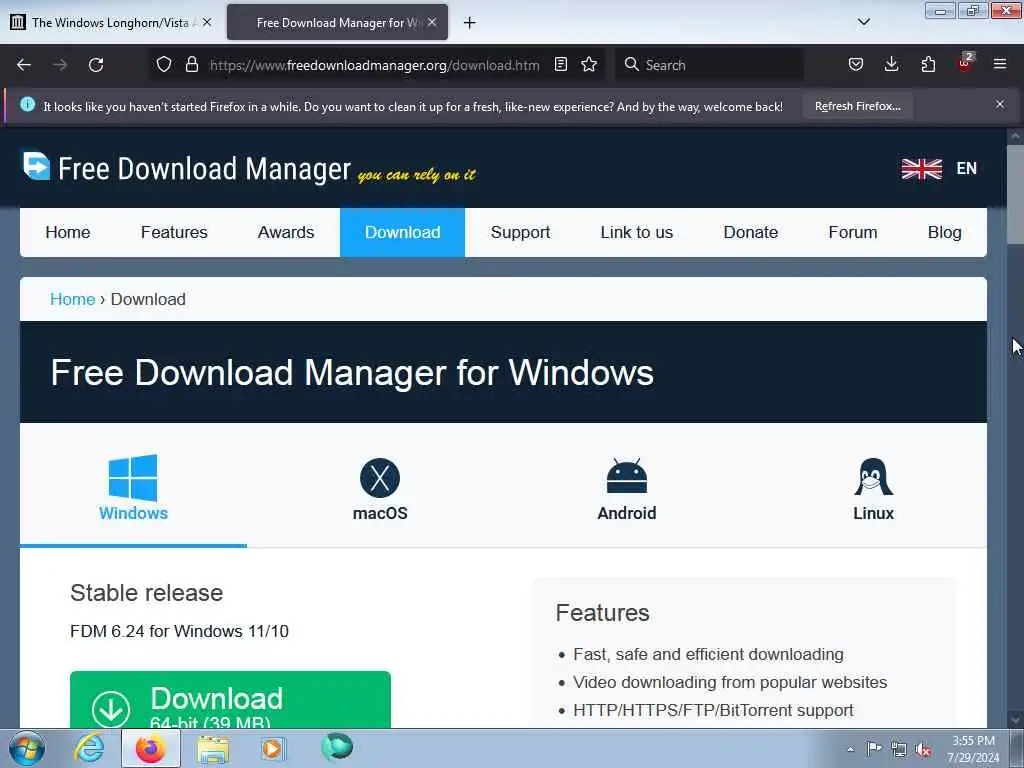The height and width of the screenshot is (768, 1024).
Task: Dismiss the Firefox notification bar
Action: click(1000, 104)
